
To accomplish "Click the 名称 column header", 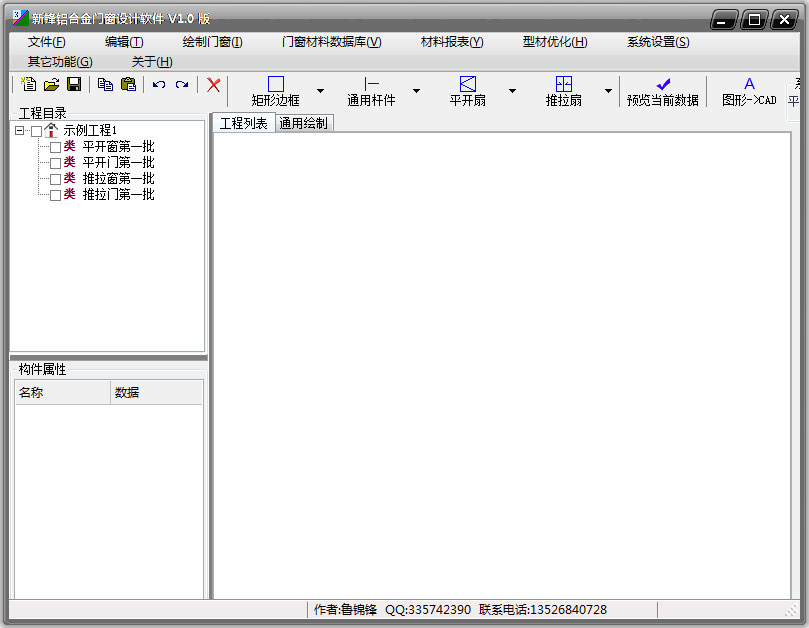I will [63, 393].
